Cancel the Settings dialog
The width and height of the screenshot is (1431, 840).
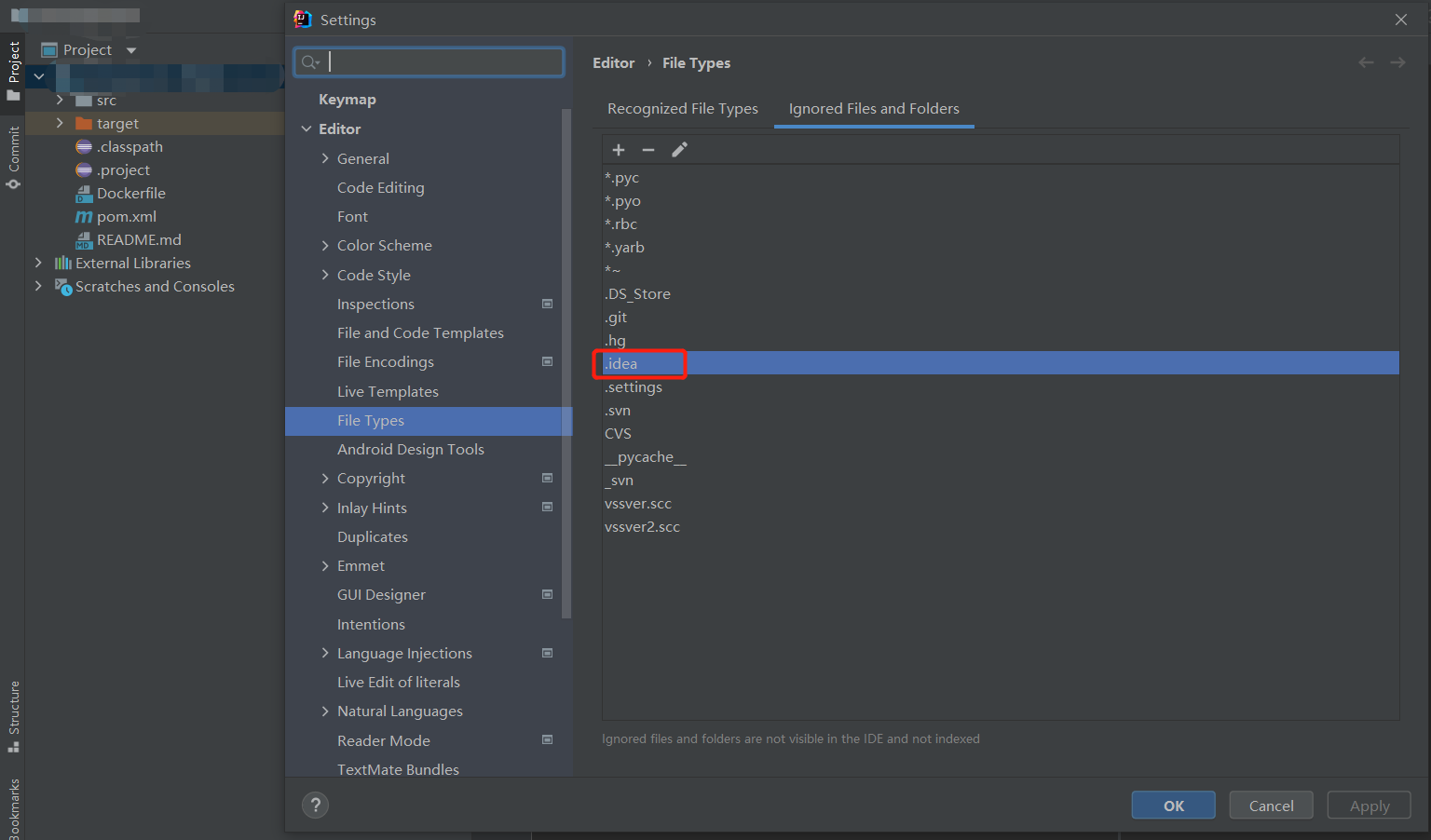pyautogui.click(x=1272, y=806)
